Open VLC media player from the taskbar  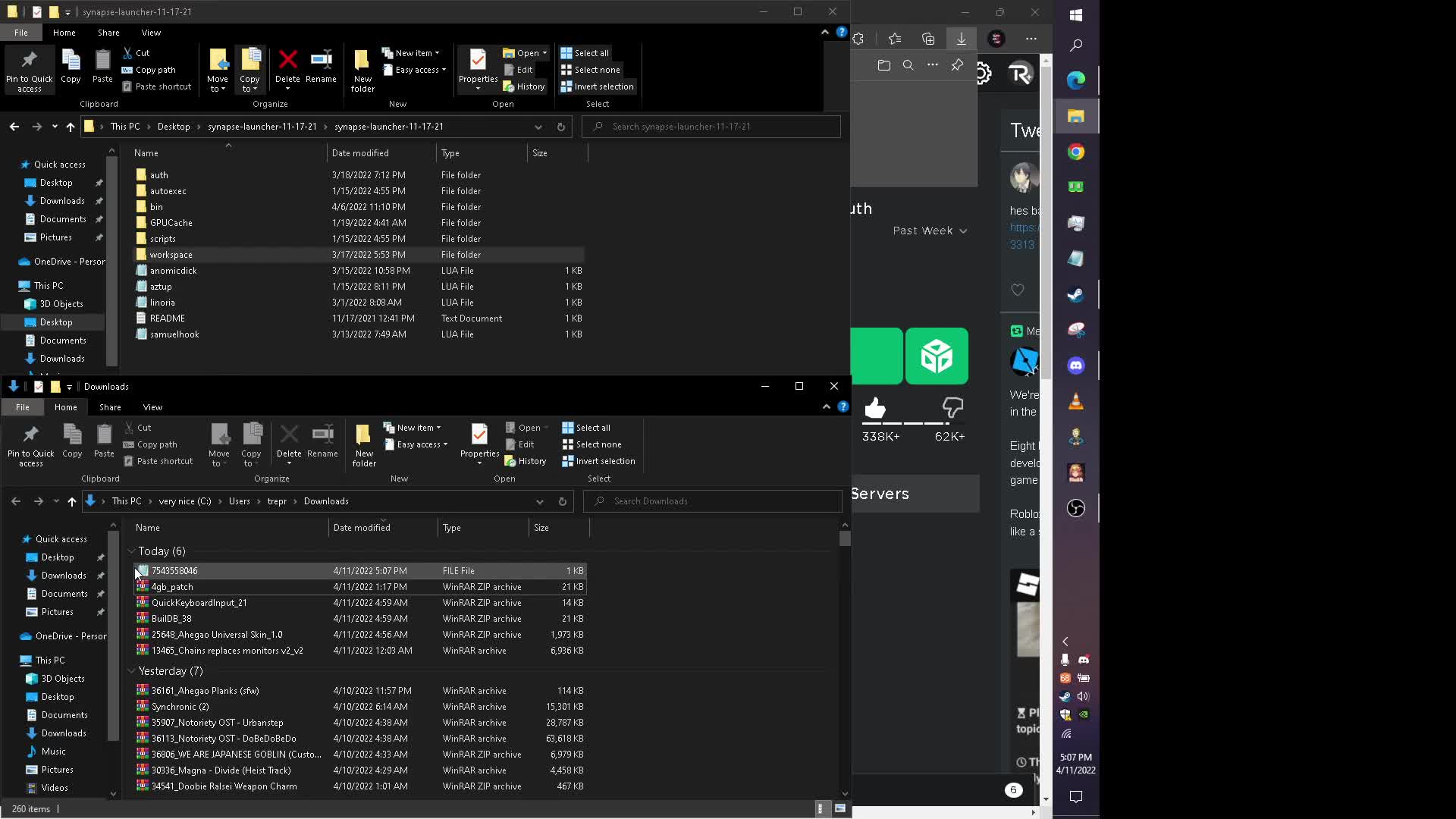1076,401
